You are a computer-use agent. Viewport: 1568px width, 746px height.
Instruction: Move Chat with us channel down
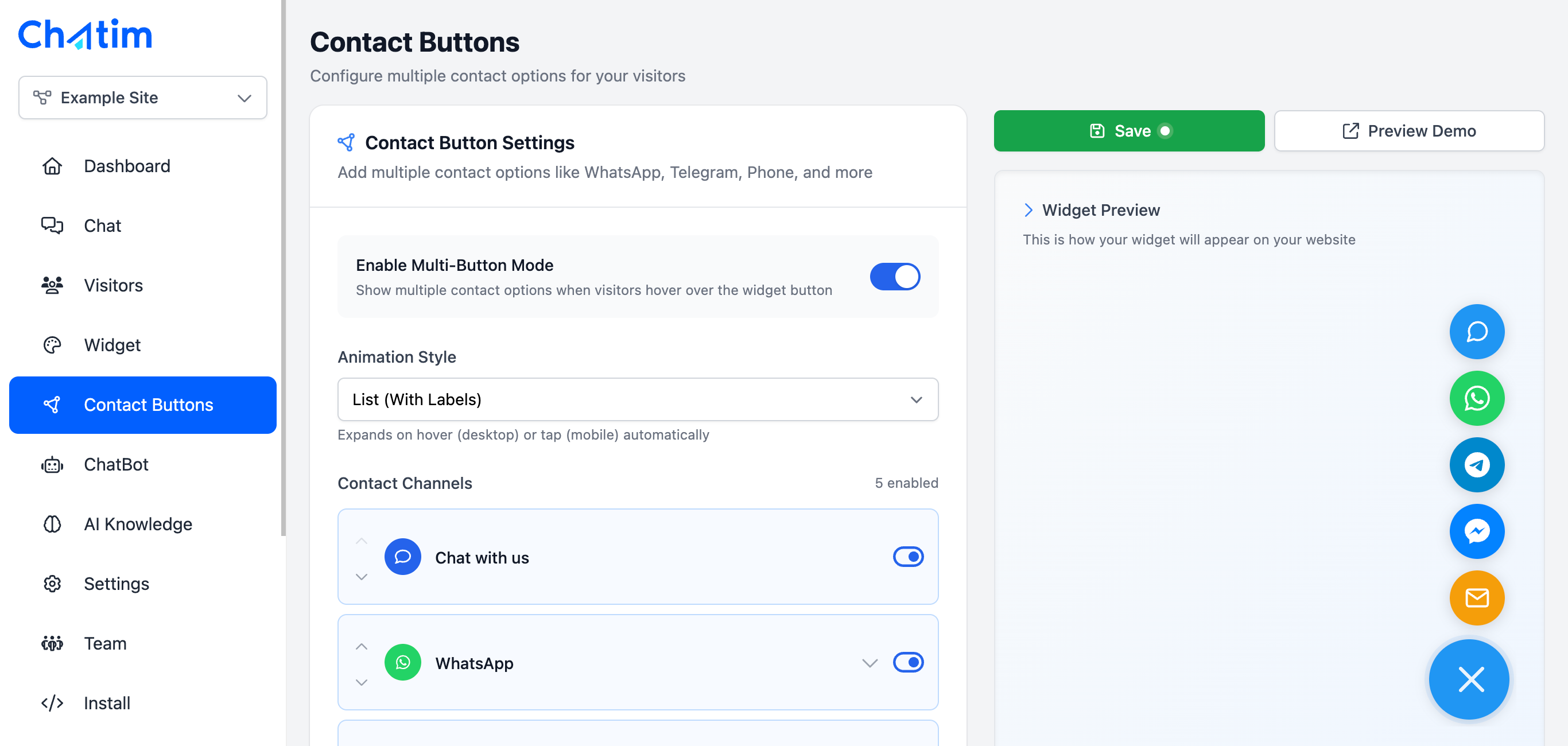[x=362, y=576]
